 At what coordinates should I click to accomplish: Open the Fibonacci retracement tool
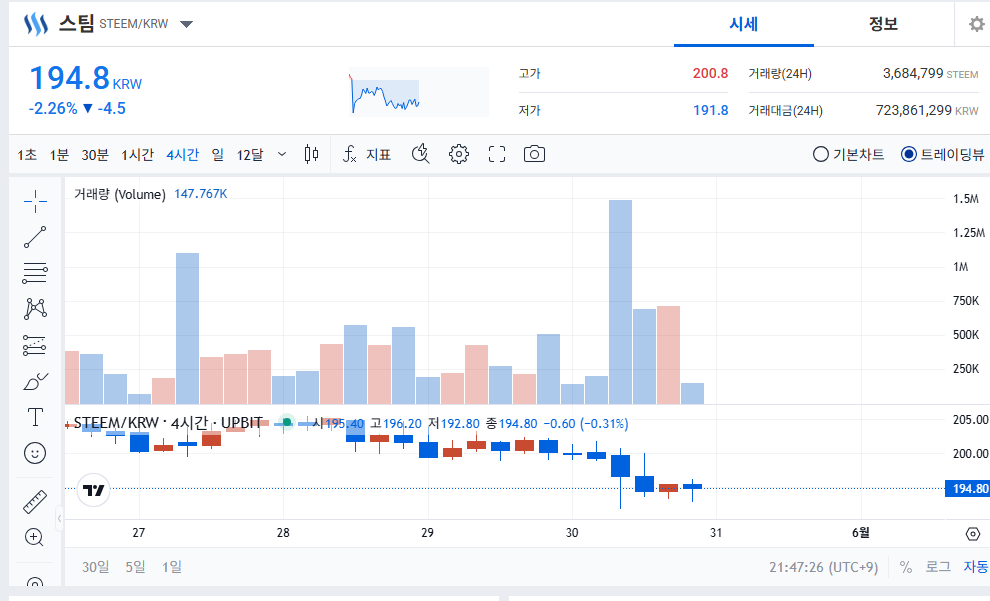[35, 273]
